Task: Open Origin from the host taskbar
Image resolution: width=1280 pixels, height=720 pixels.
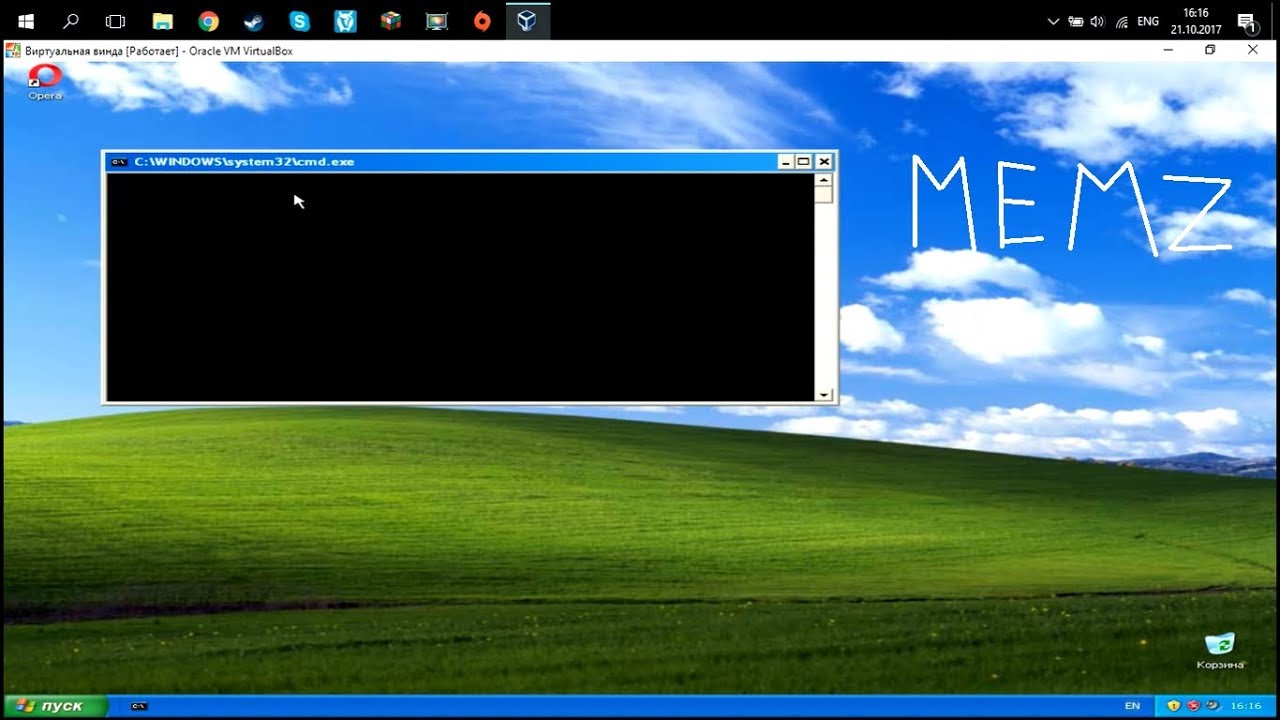Action: [x=482, y=20]
